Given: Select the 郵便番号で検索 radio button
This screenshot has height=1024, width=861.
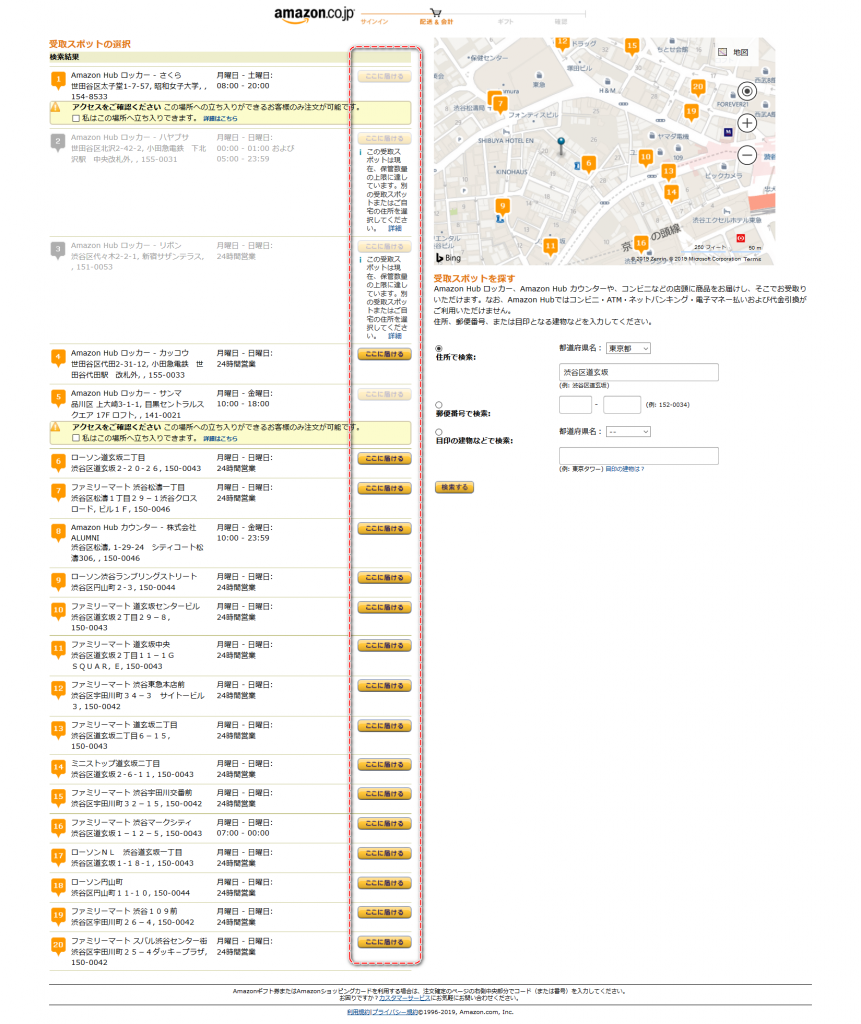Looking at the screenshot, I should [438, 404].
